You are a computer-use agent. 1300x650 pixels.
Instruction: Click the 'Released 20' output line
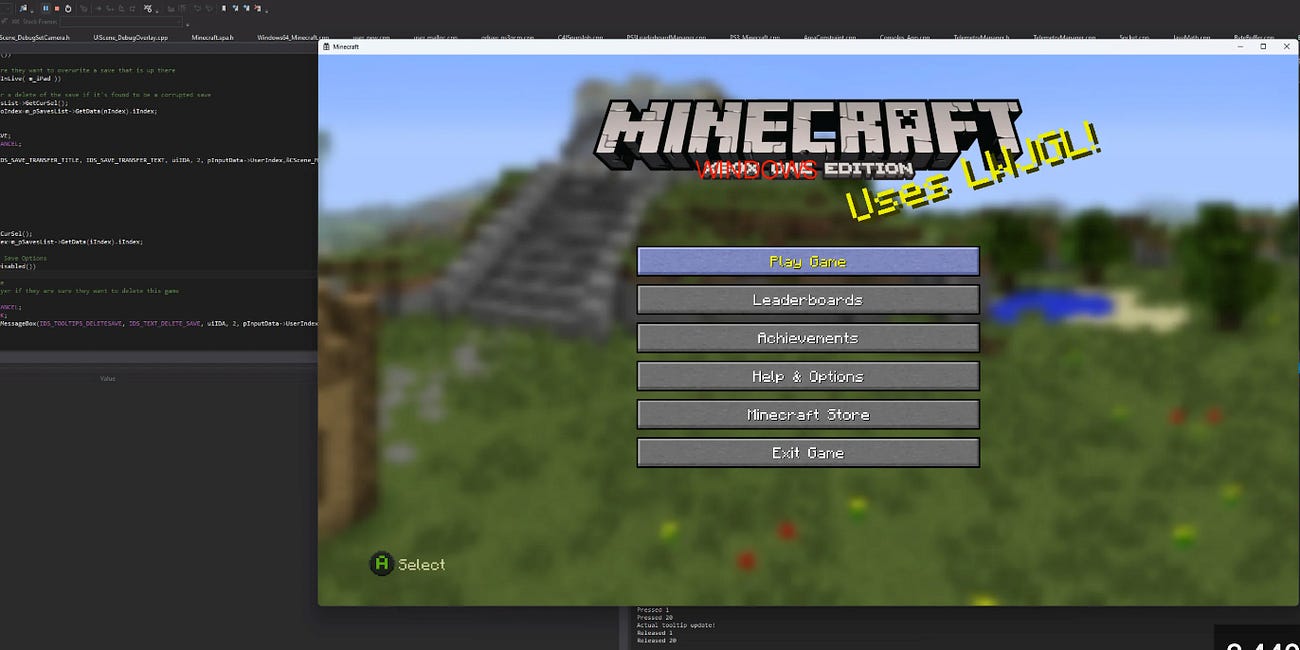[656, 640]
